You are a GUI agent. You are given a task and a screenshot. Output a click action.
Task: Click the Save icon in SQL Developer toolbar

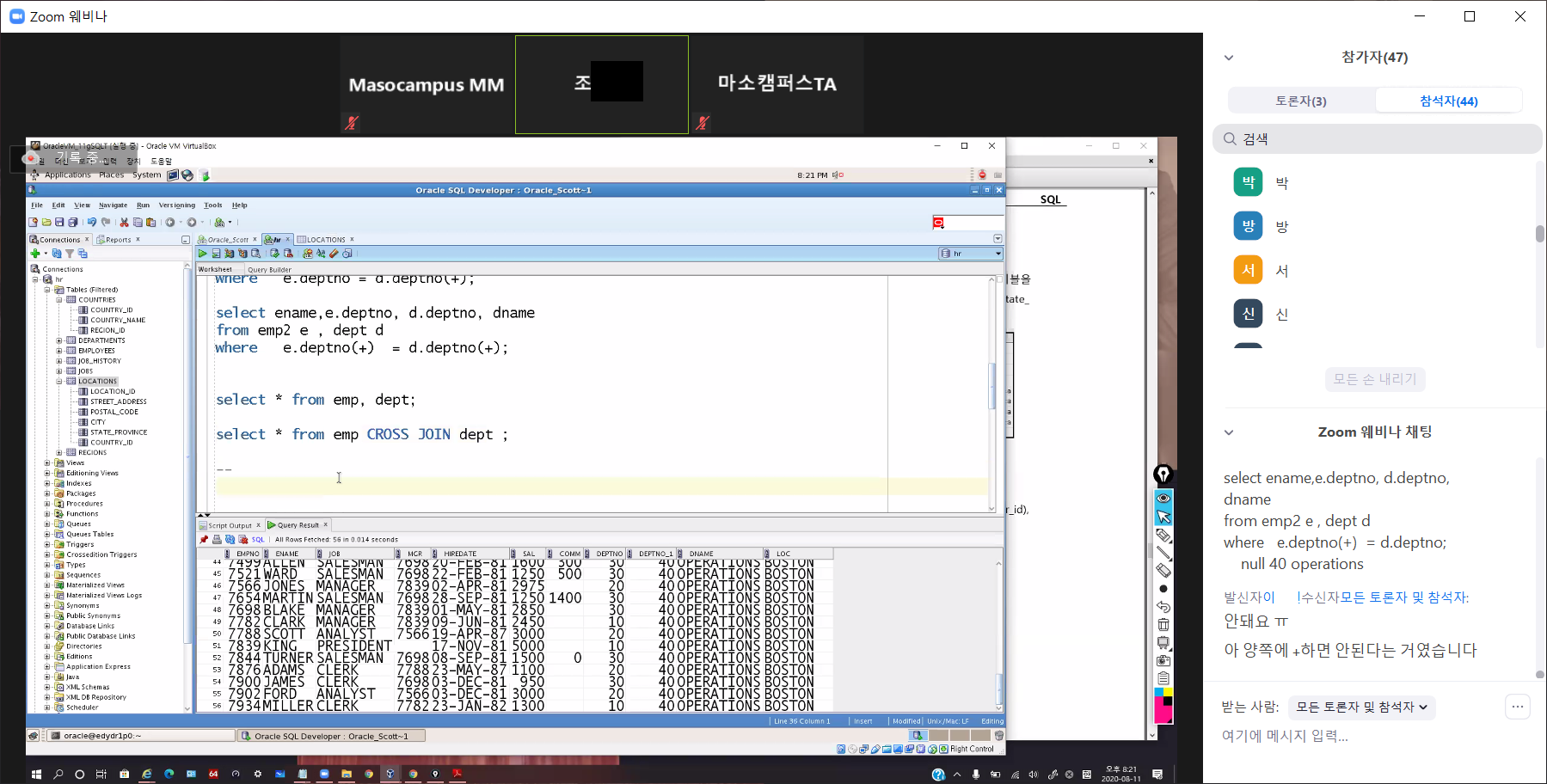[59, 223]
